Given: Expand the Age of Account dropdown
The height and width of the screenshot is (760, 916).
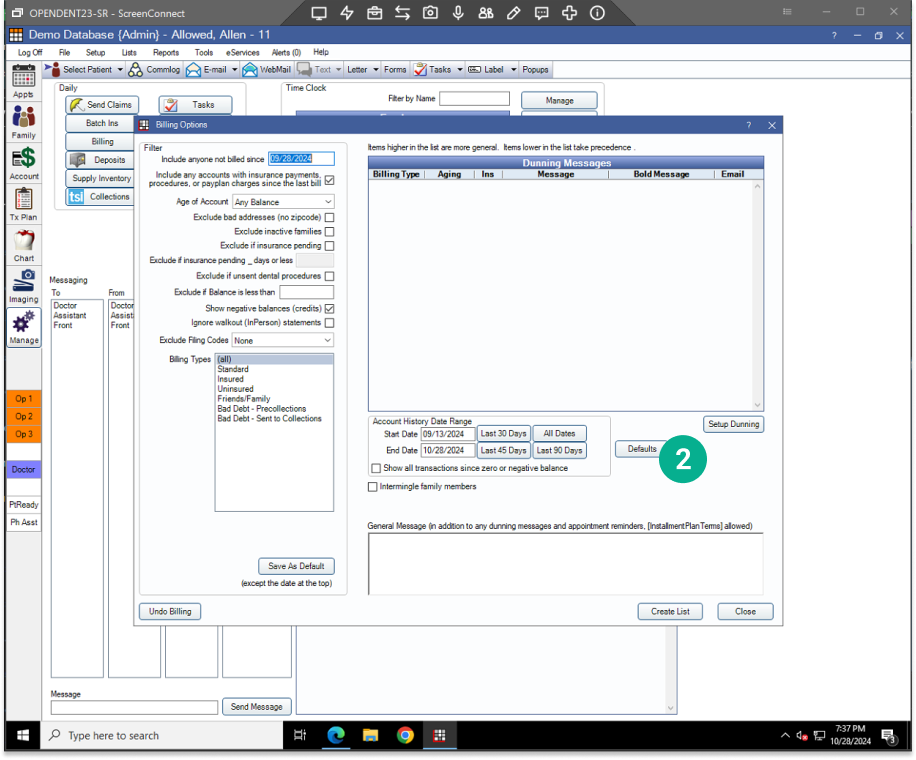Looking at the screenshot, I should (x=283, y=202).
